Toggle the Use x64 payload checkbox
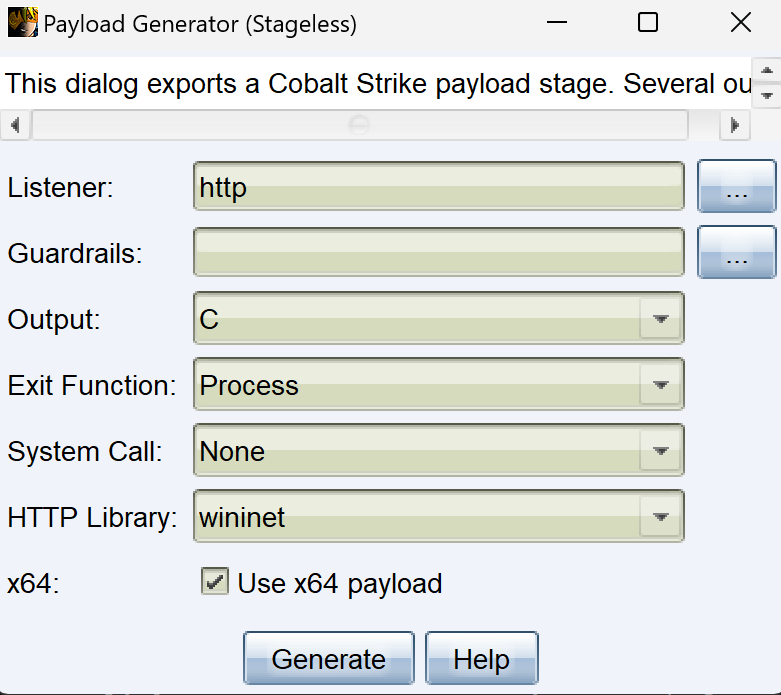 pyautogui.click(x=215, y=581)
